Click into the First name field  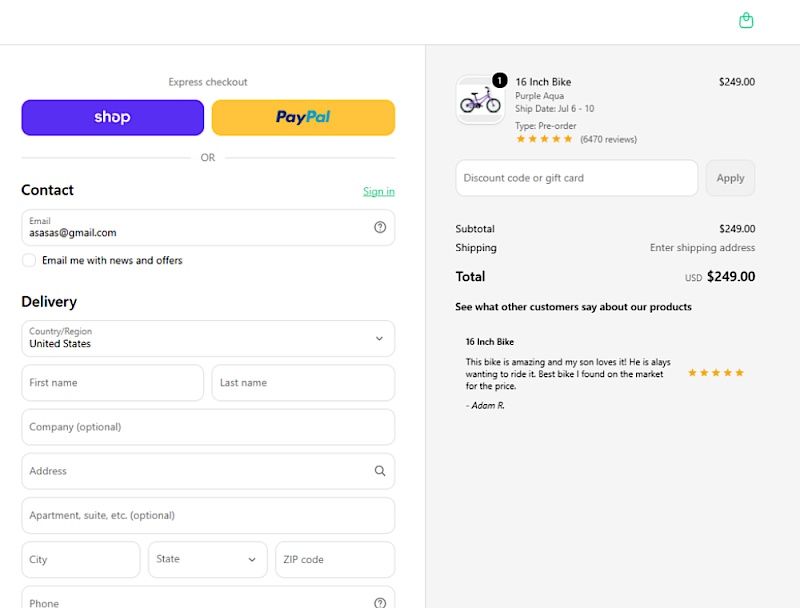click(x=113, y=383)
